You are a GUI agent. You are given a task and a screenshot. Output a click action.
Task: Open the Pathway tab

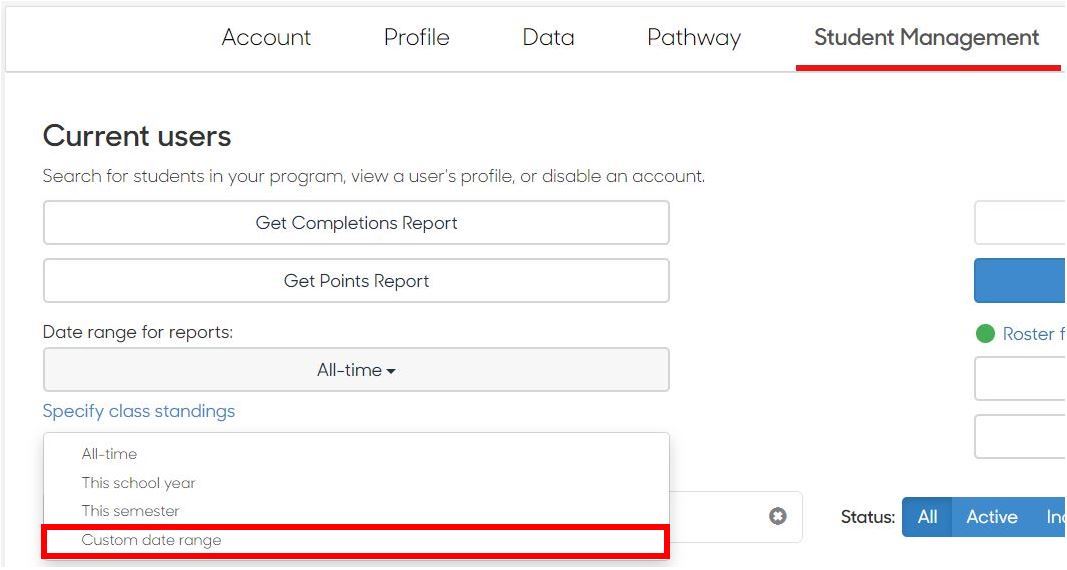click(x=694, y=39)
